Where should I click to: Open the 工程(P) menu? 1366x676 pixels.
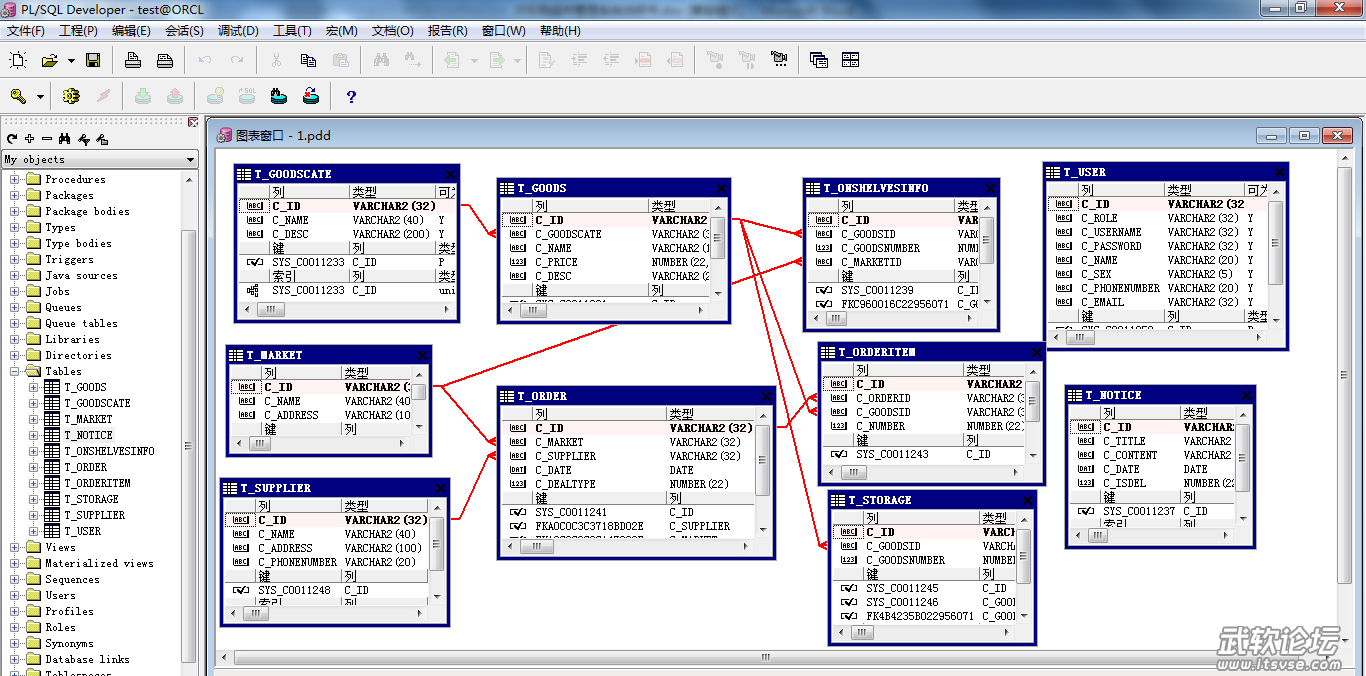(x=78, y=31)
